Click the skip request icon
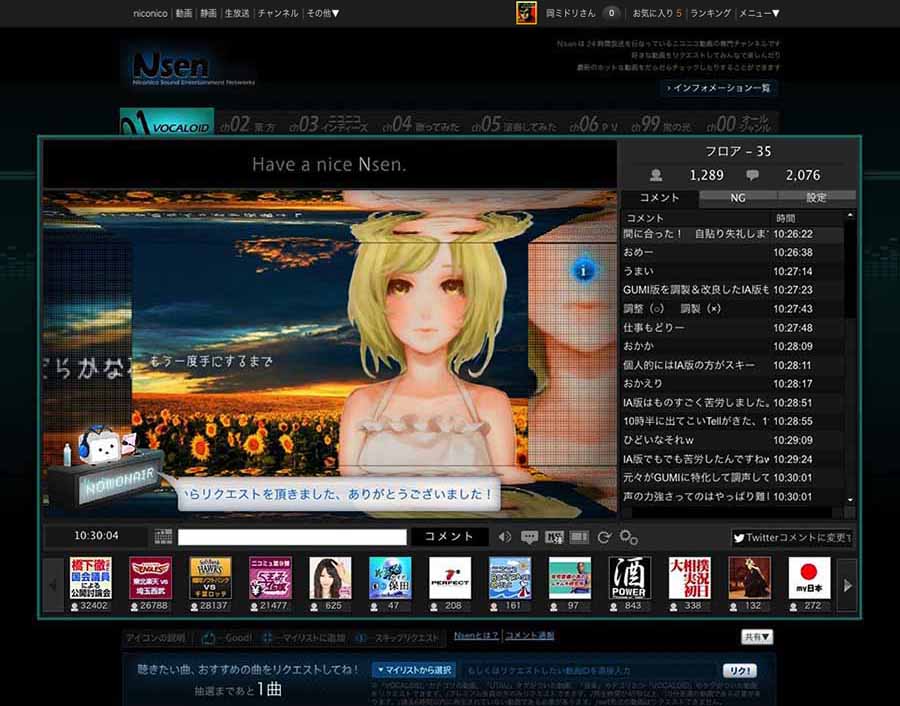This screenshot has width=900, height=706. [361, 638]
